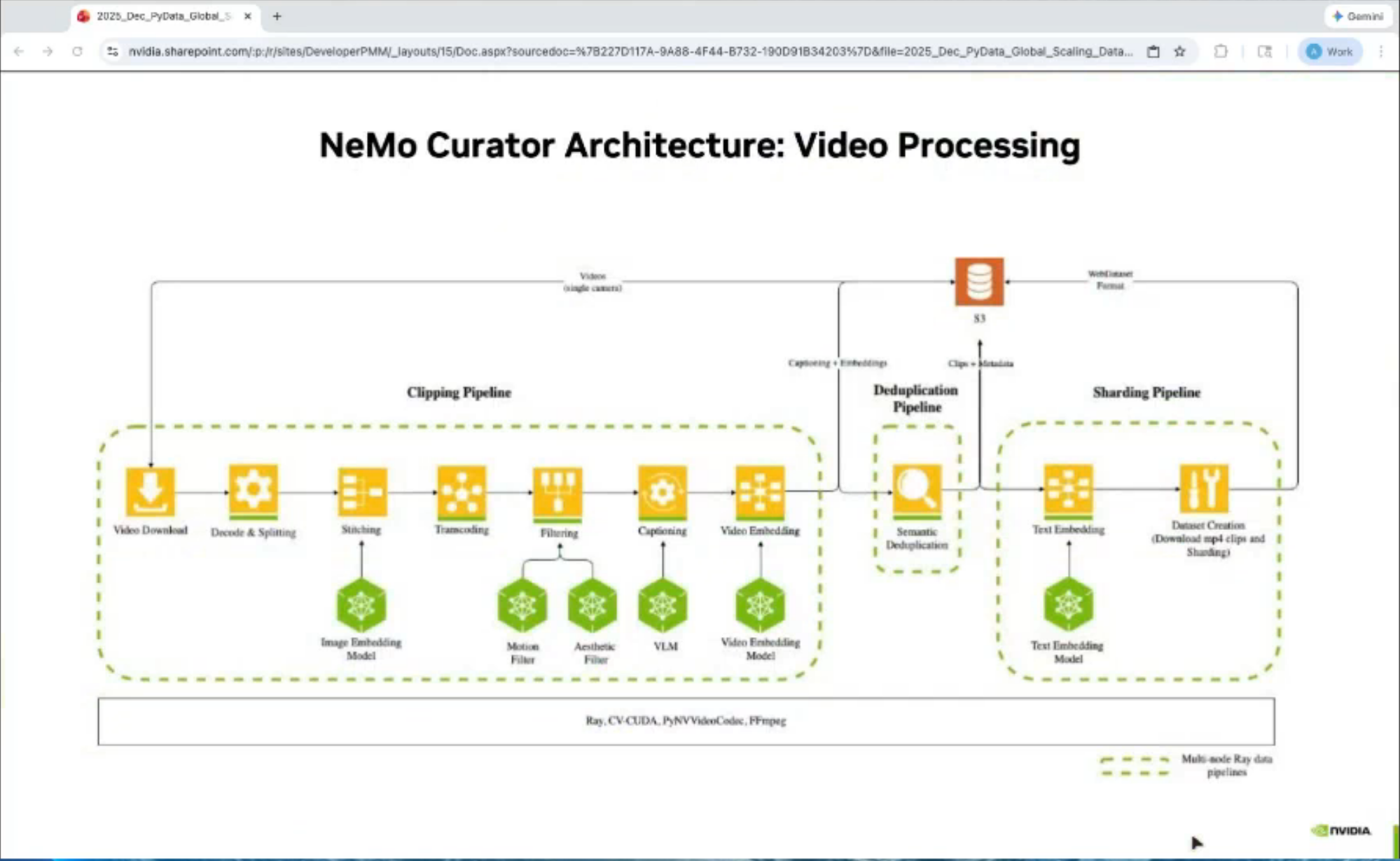
Task: Open Chrome's three-dot menu
Action: coord(1380,51)
